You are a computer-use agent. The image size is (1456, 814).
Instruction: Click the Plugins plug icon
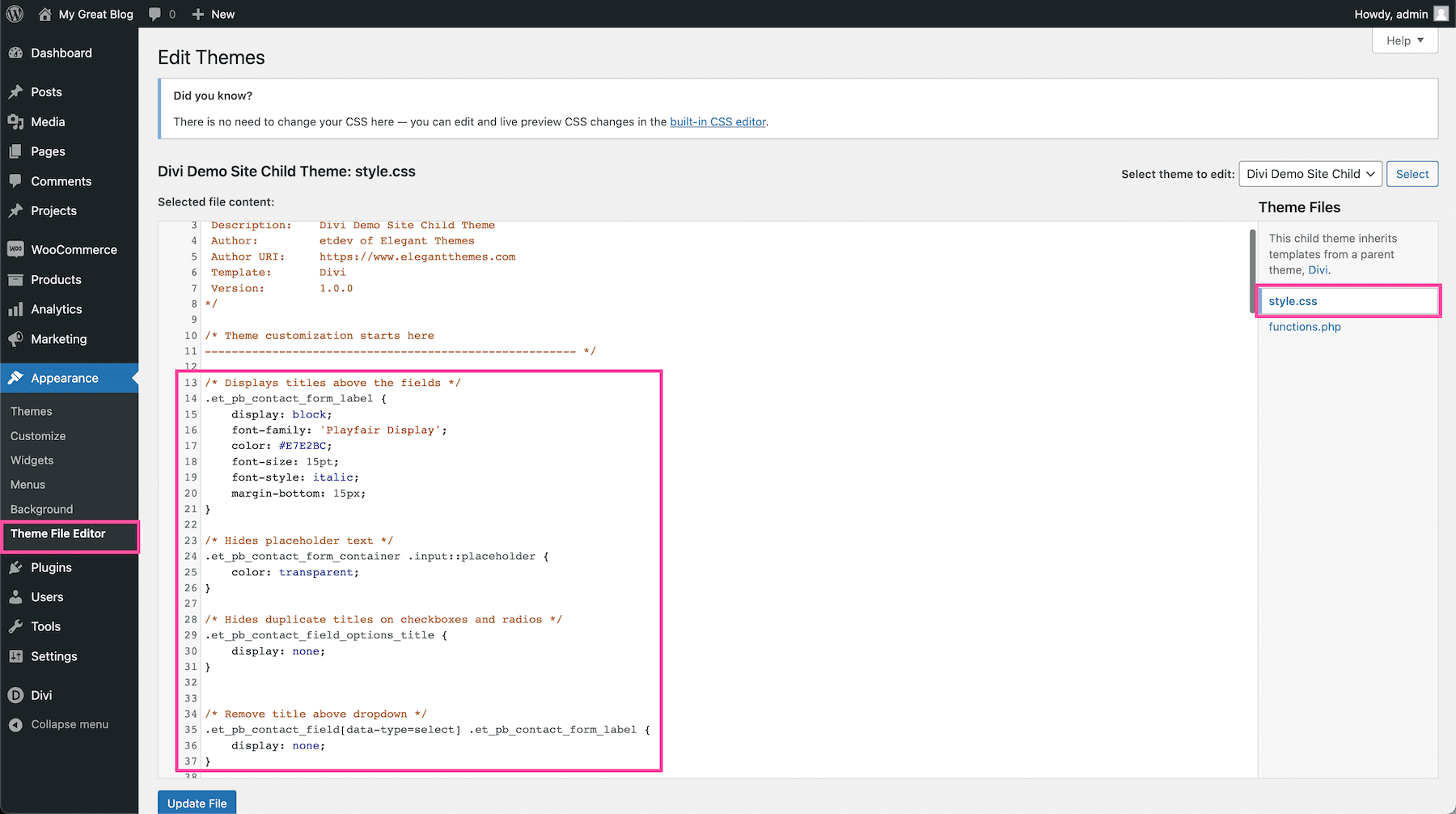[x=15, y=567]
